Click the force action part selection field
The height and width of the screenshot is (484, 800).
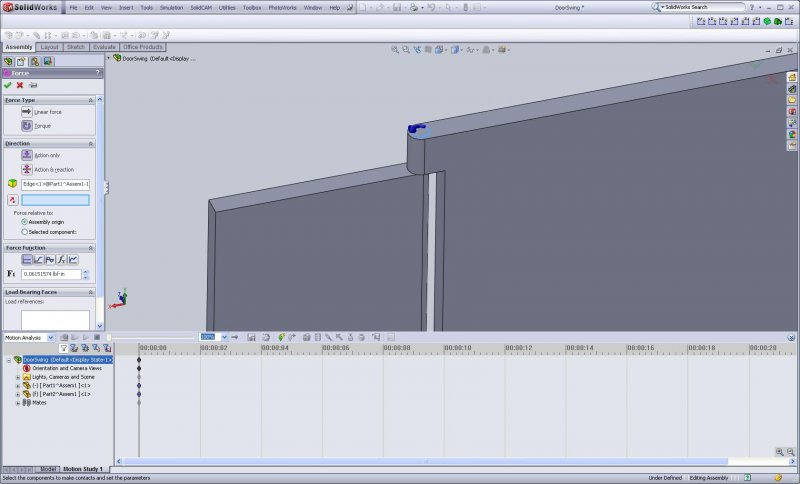click(x=56, y=184)
